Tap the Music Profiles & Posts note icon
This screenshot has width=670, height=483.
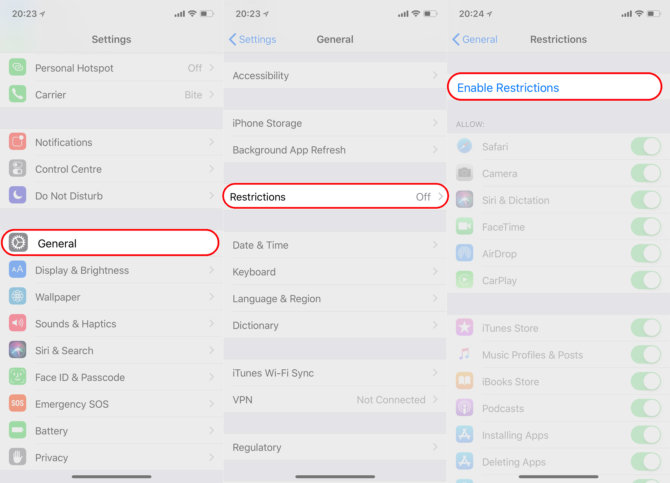coord(464,354)
